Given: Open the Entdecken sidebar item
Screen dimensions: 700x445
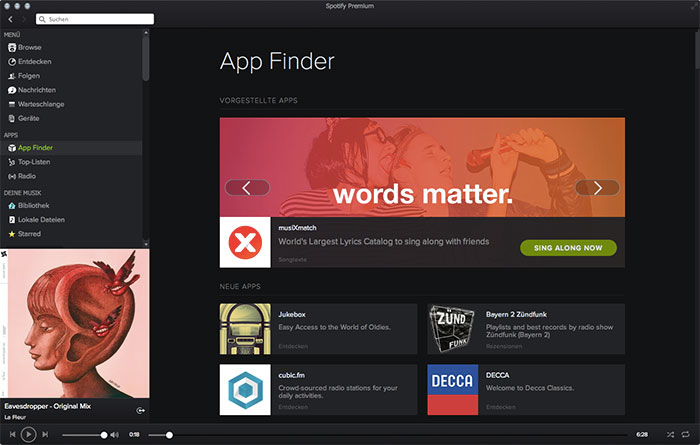Looking at the screenshot, I should pyautogui.click(x=29, y=62).
